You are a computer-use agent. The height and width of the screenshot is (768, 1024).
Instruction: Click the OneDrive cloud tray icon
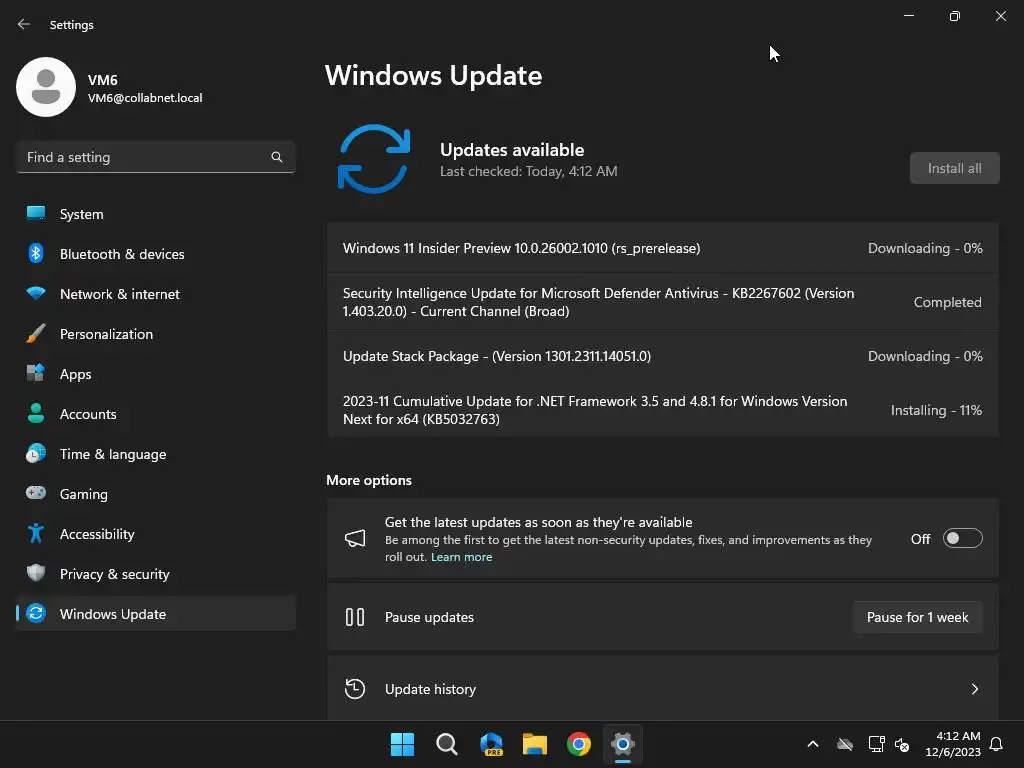[x=845, y=744]
